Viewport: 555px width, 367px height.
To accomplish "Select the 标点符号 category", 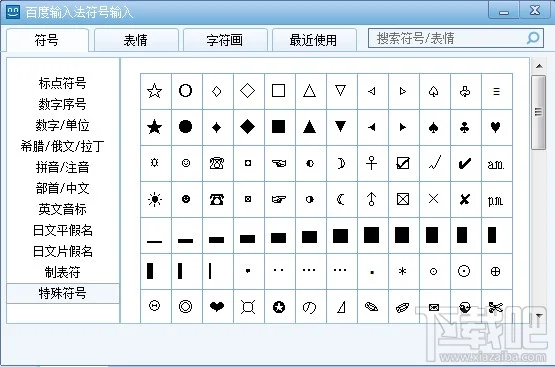I will pyautogui.click(x=63, y=84).
